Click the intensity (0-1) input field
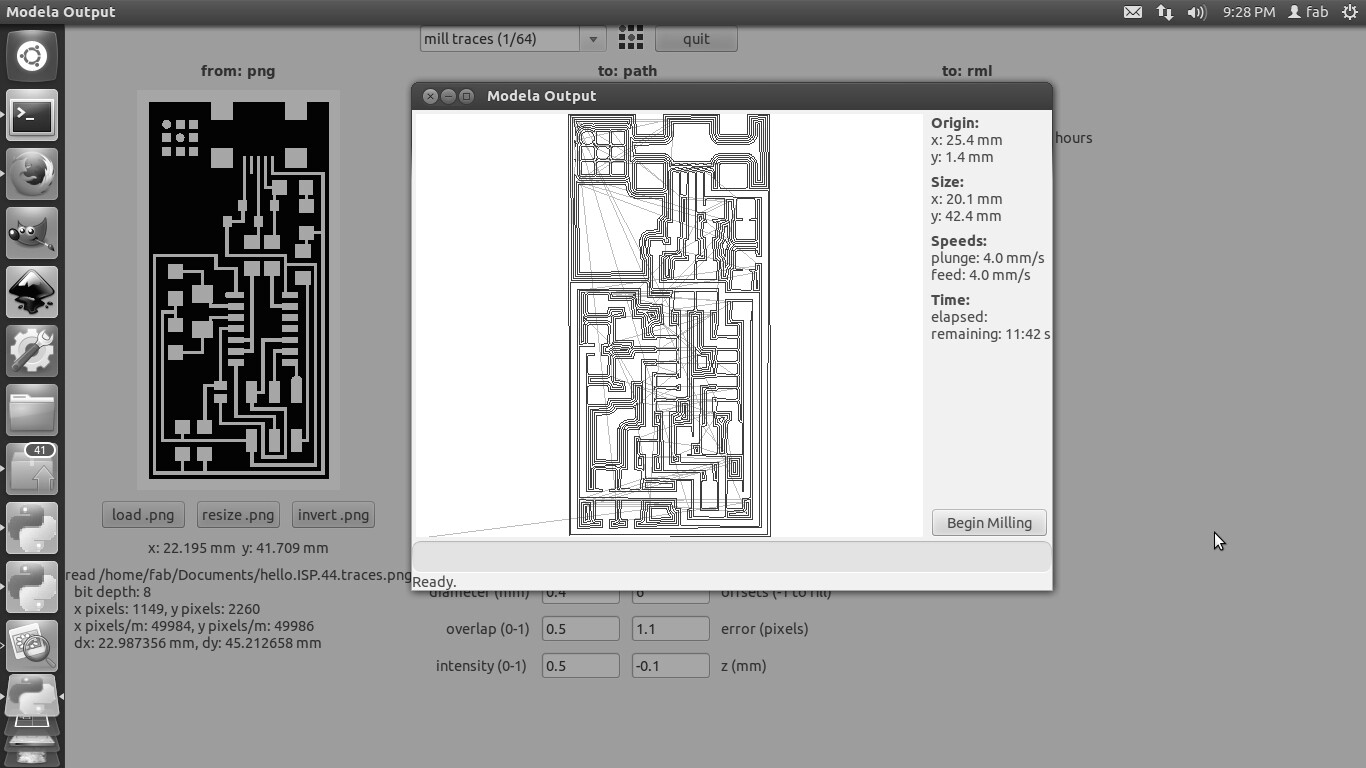The width and height of the screenshot is (1366, 768). tap(580, 666)
